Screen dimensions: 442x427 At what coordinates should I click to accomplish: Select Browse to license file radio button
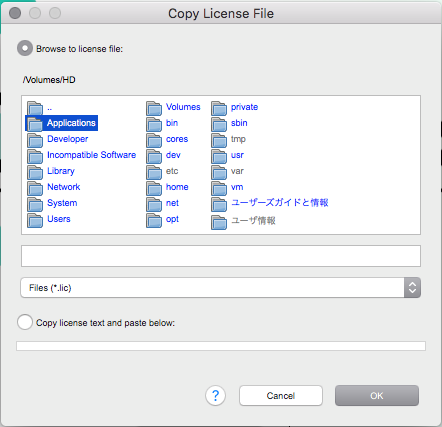25,48
